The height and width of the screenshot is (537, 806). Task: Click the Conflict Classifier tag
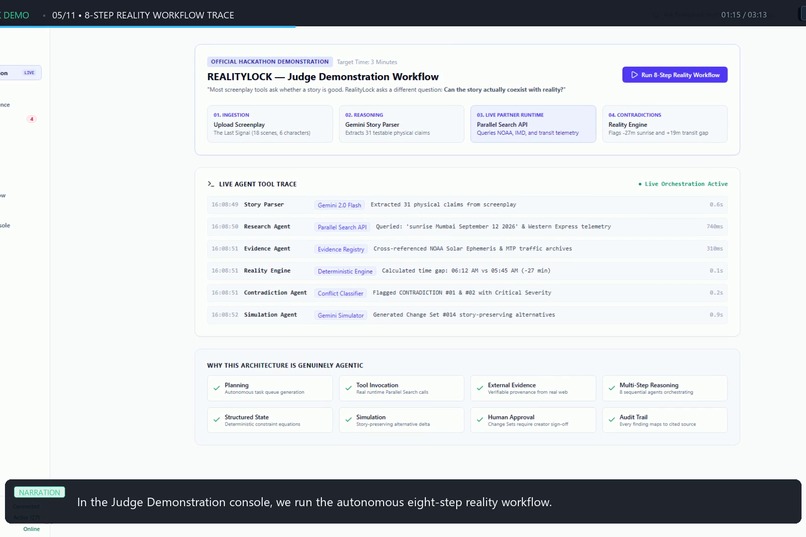tap(340, 293)
